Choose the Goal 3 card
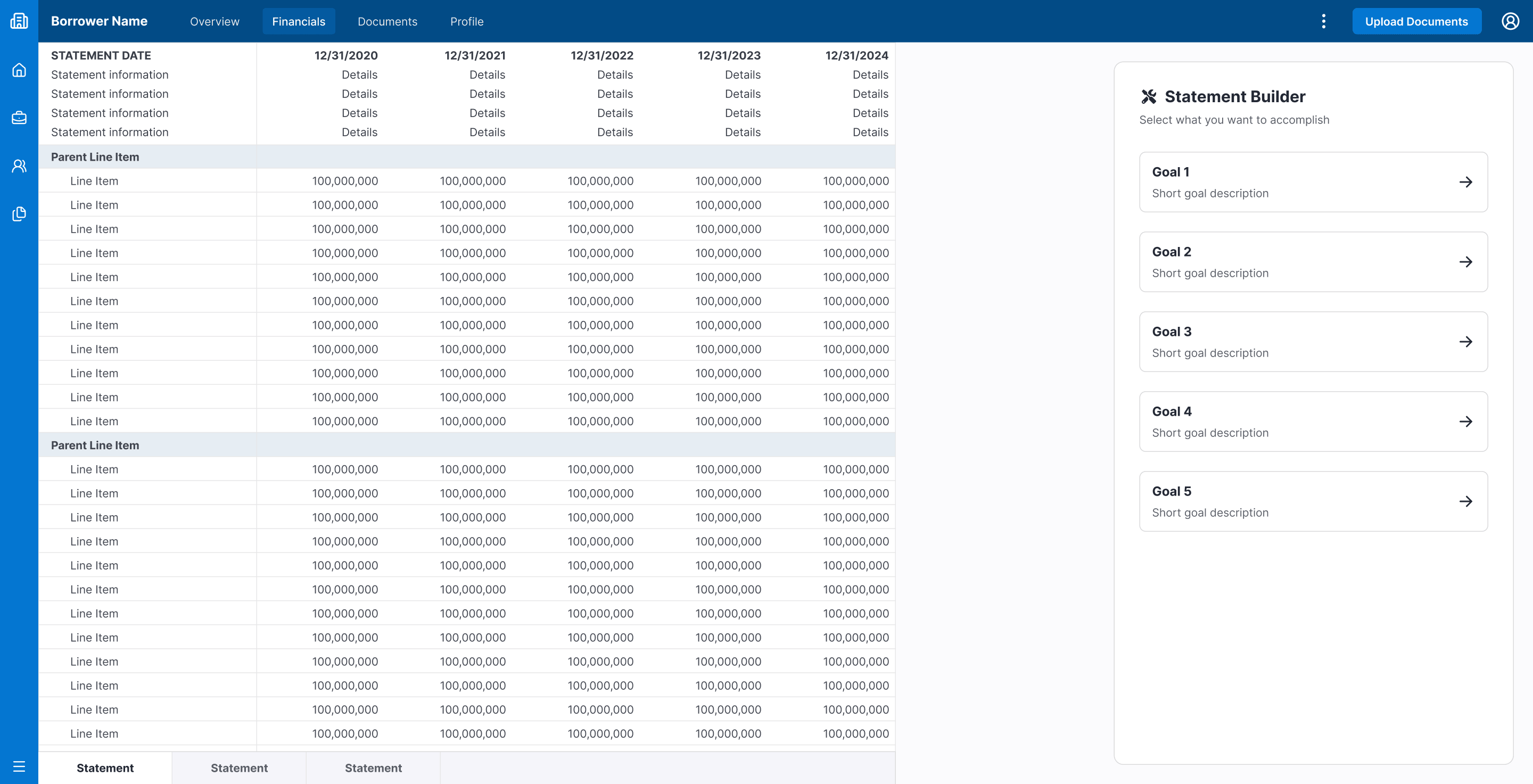 pos(1313,342)
